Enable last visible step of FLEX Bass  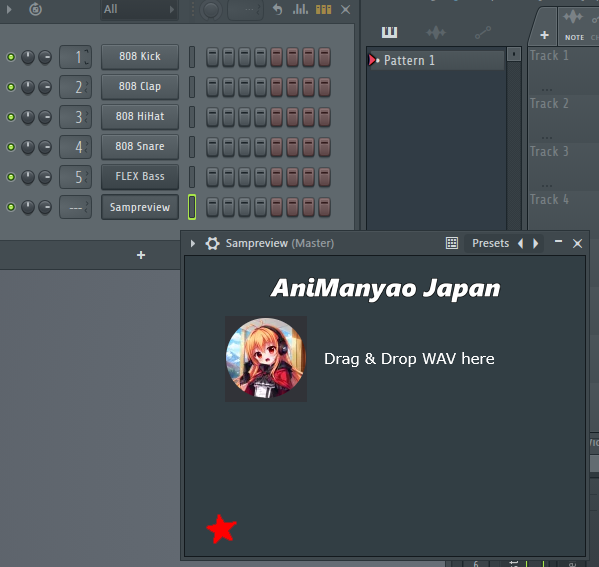[x=325, y=177]
